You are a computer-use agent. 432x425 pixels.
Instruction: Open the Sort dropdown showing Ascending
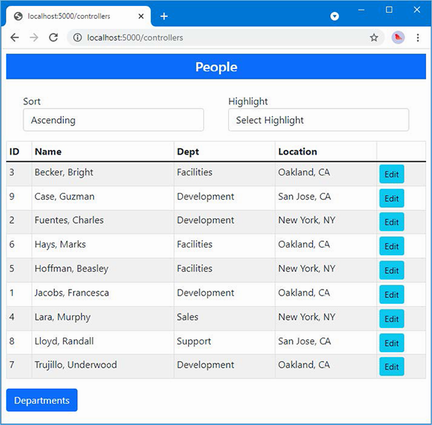(x=113, y=120)
